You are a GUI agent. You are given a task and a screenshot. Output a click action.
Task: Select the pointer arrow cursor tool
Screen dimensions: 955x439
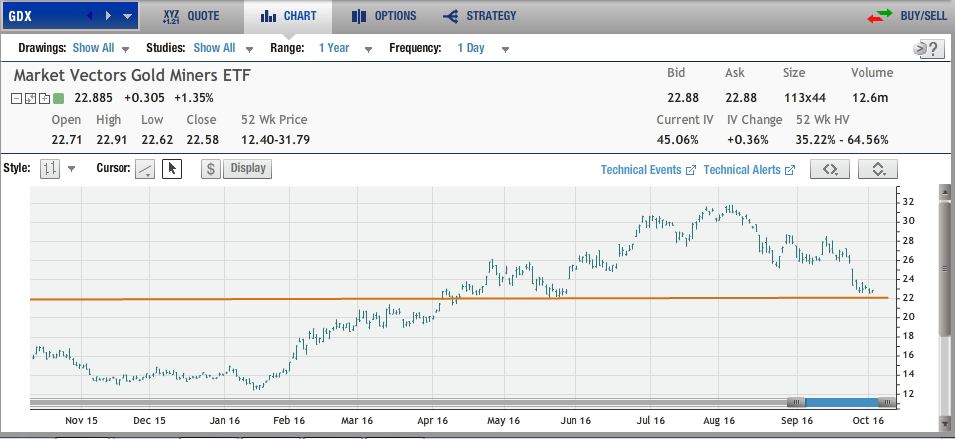[172, 169]
